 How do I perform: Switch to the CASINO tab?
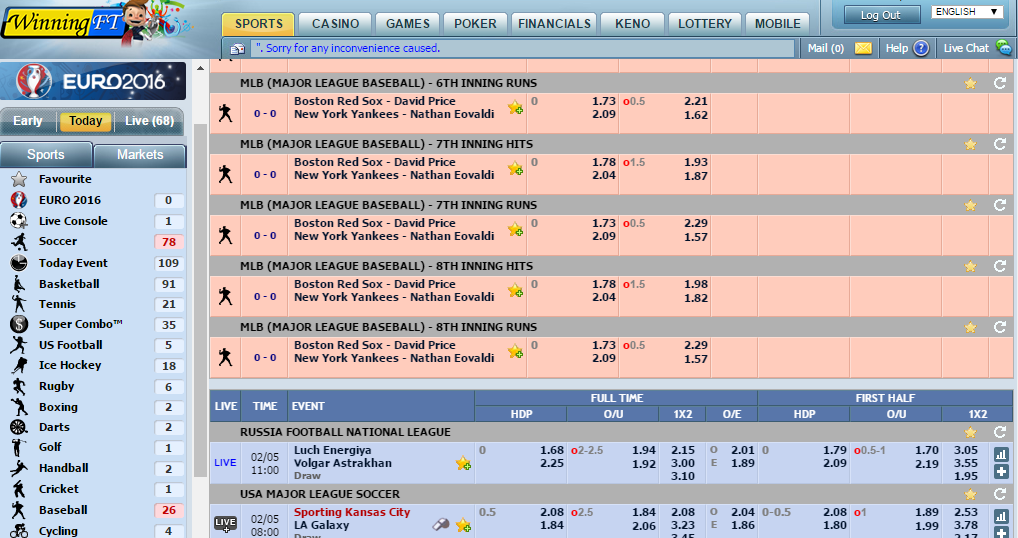335,24
